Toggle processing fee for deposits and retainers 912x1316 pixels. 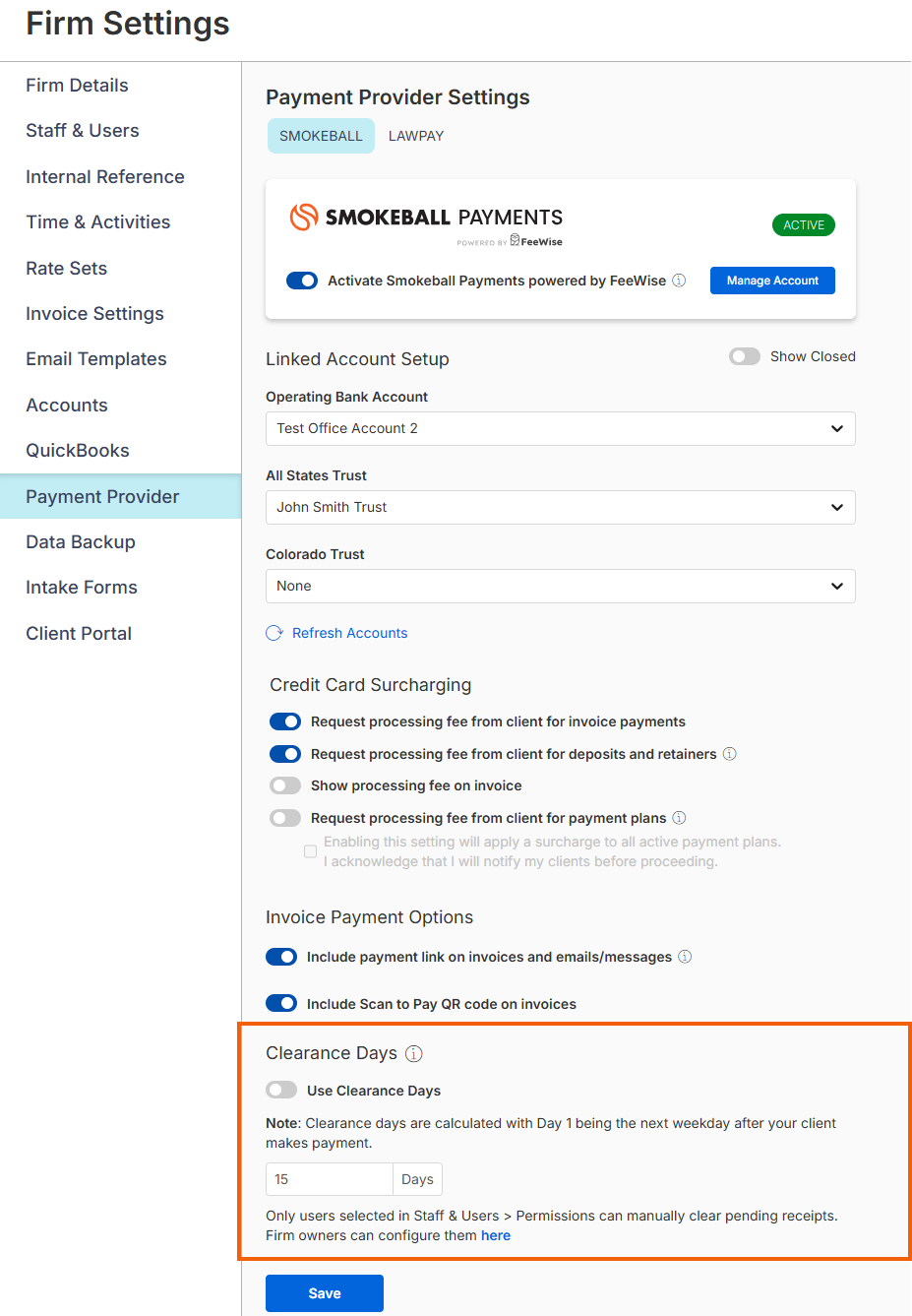tap(285, 754)
